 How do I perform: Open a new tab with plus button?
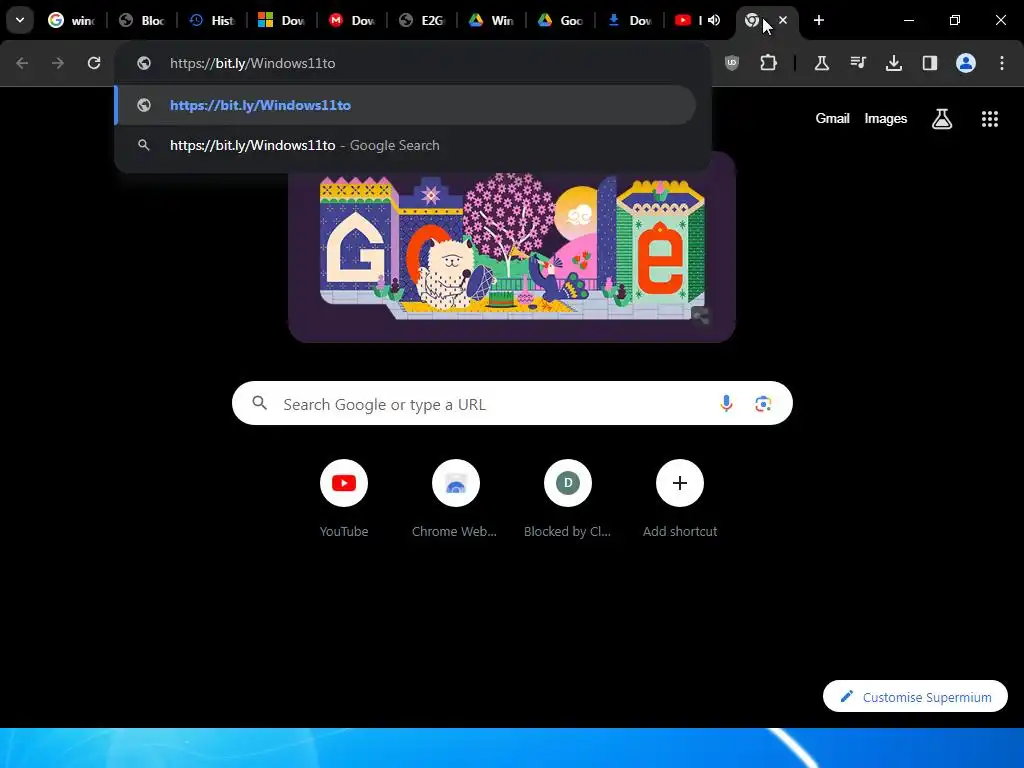pyautogui.click(x=818, y=20)
